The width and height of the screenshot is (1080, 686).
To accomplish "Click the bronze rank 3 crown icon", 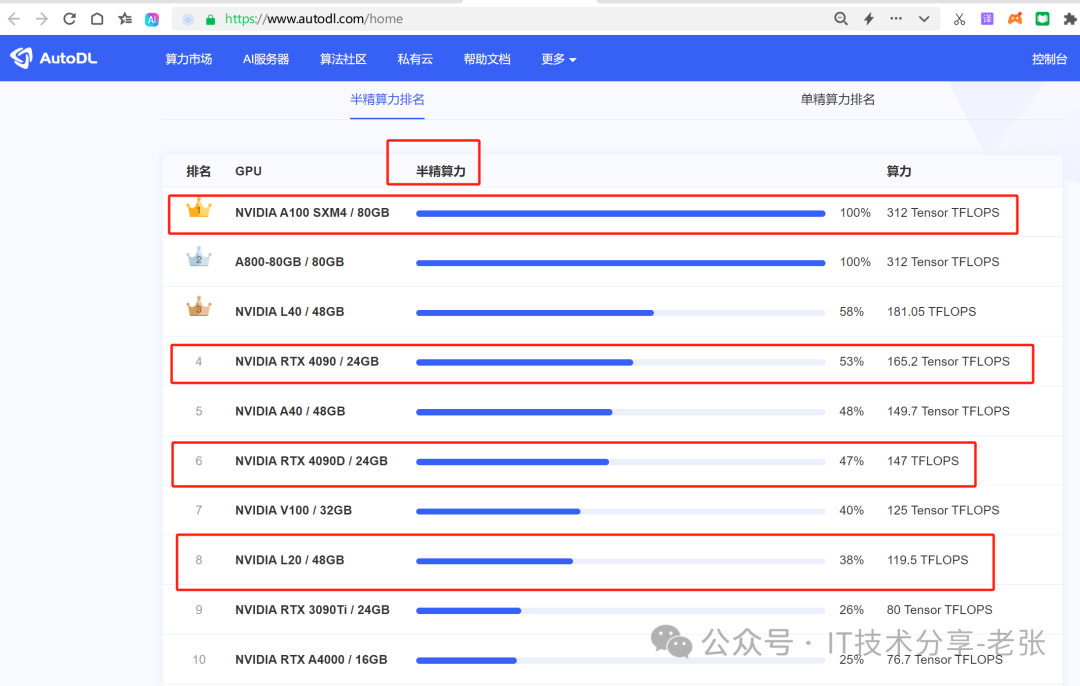I will 199,307.
